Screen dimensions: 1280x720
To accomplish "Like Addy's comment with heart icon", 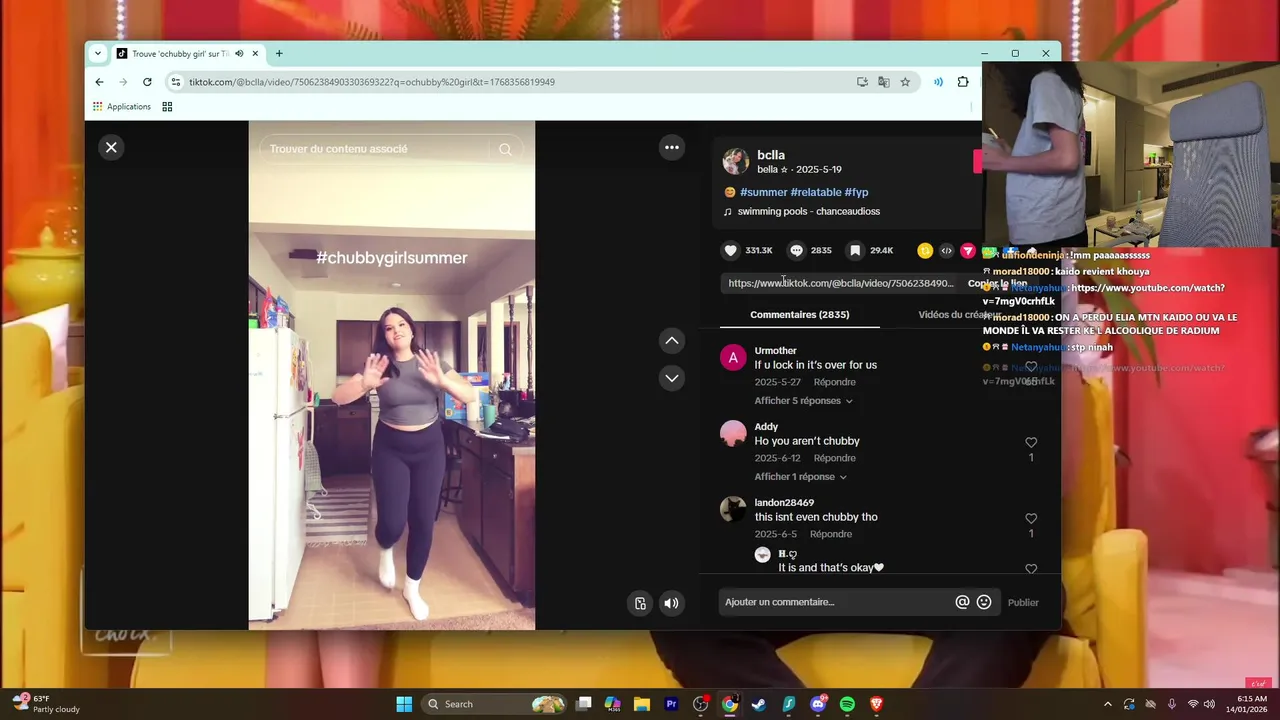I will click(1031, 443).
